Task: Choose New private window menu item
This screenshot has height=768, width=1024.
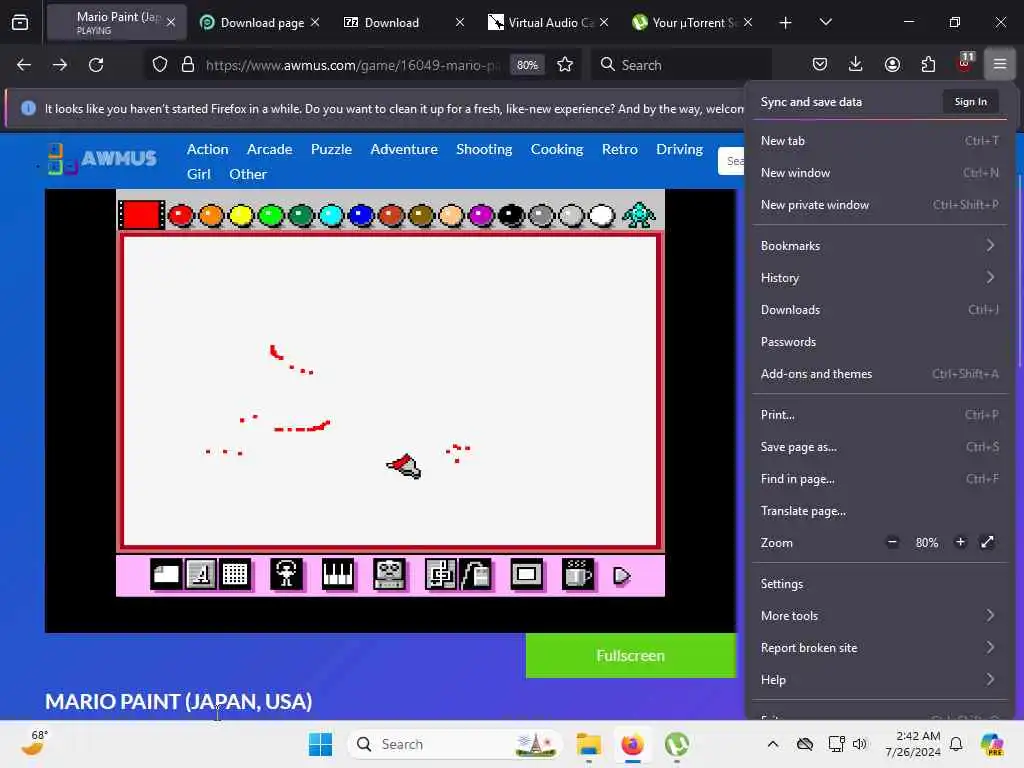Action: point(879,204)
